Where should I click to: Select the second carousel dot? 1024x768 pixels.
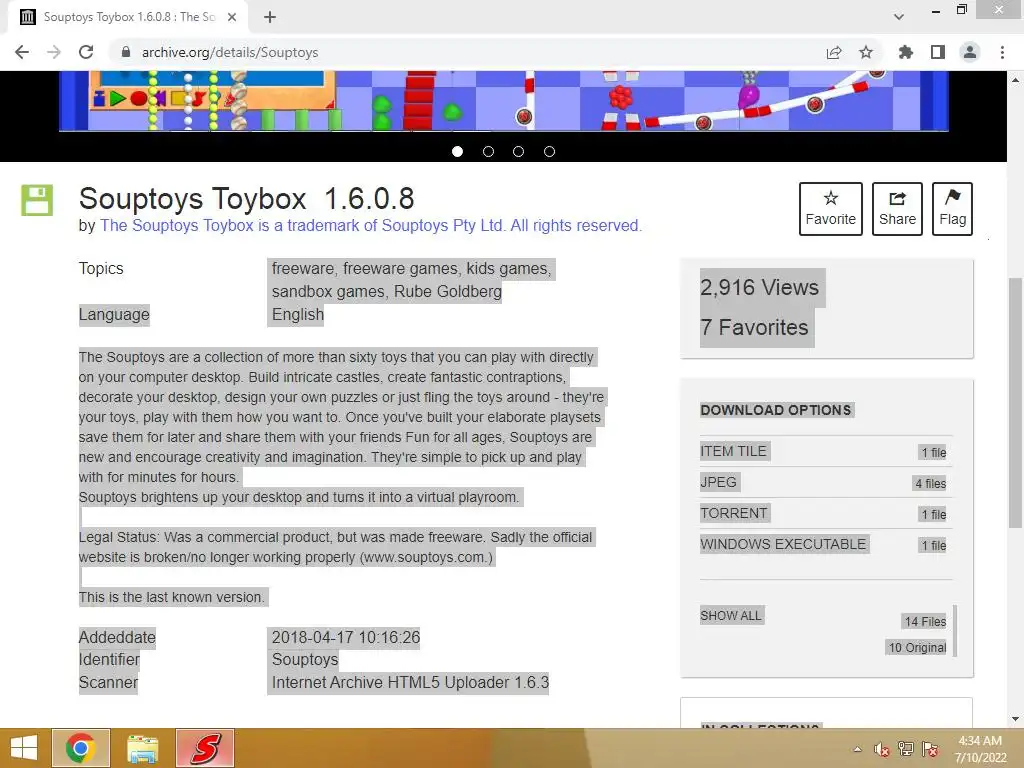pyautogui.click(x=488, y=152)
